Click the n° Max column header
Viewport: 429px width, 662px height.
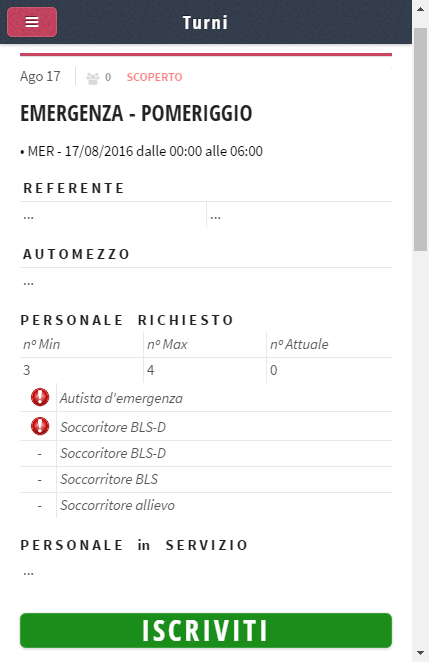(167, 345)
